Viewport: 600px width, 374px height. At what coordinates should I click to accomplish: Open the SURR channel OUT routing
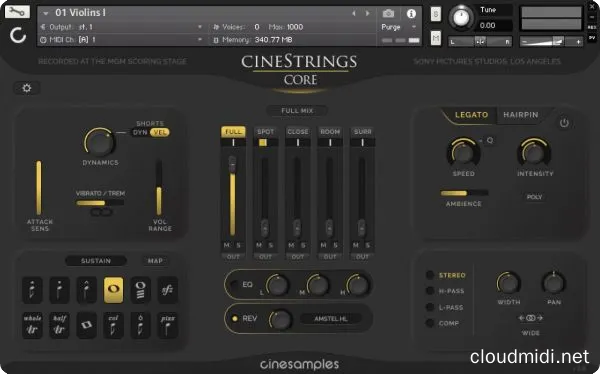click(362, 257)
